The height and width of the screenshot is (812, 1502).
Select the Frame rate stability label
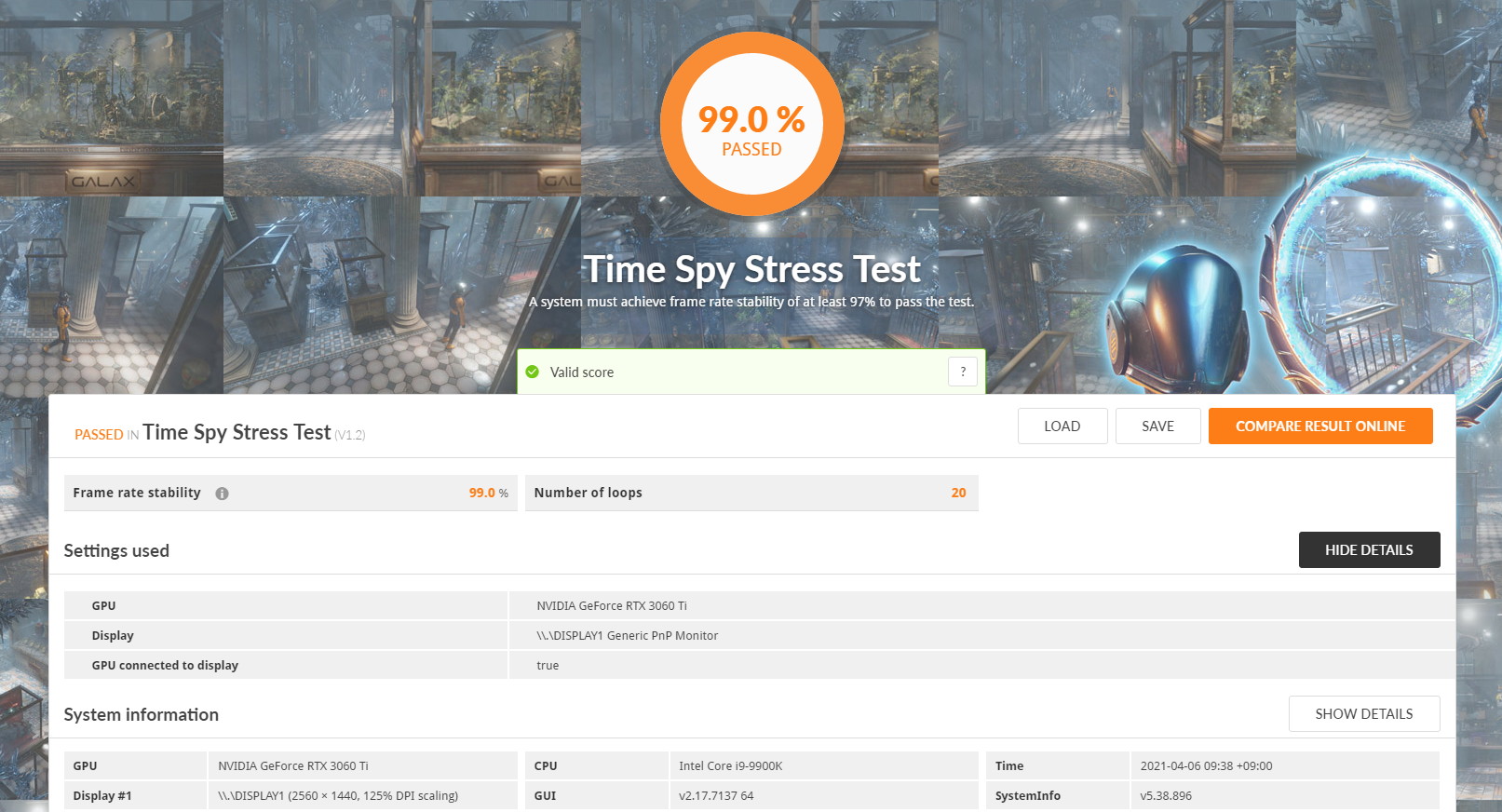[x=137, y=493]
